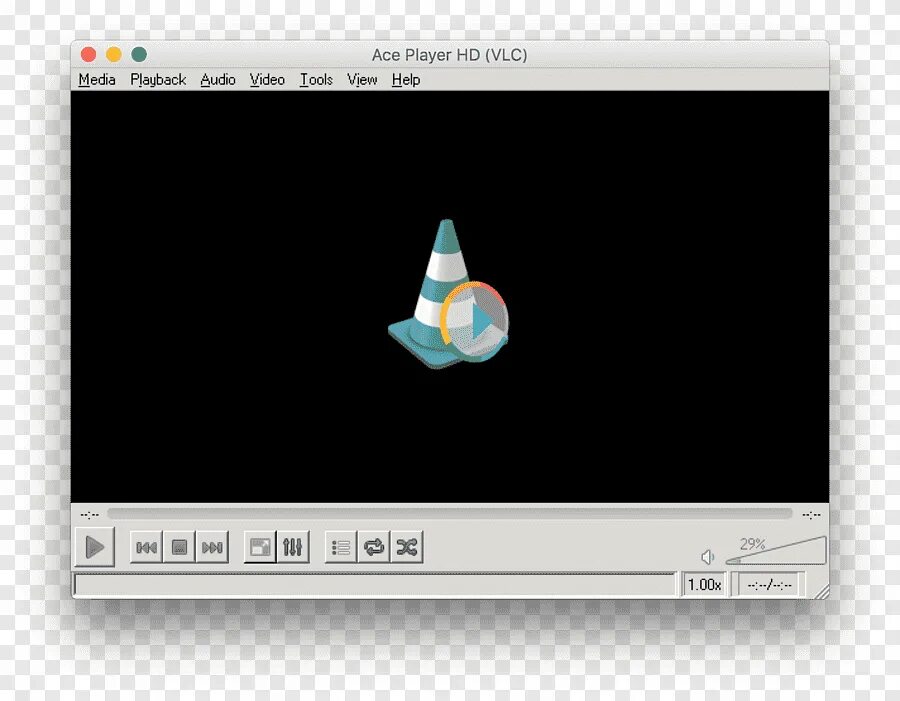This screenshot has width=900, height=701.
Task: Skip to the next media track
Action: (x=212, y=547)
